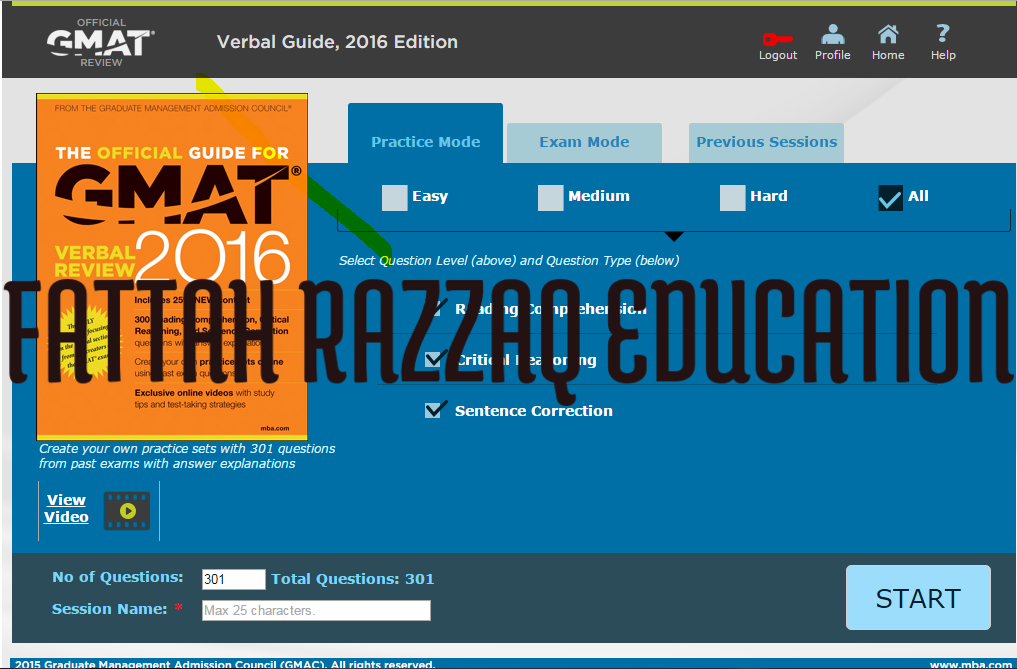Click the No of Questions field
This screenshot has height=669, width=1017.
pos(233,579)
